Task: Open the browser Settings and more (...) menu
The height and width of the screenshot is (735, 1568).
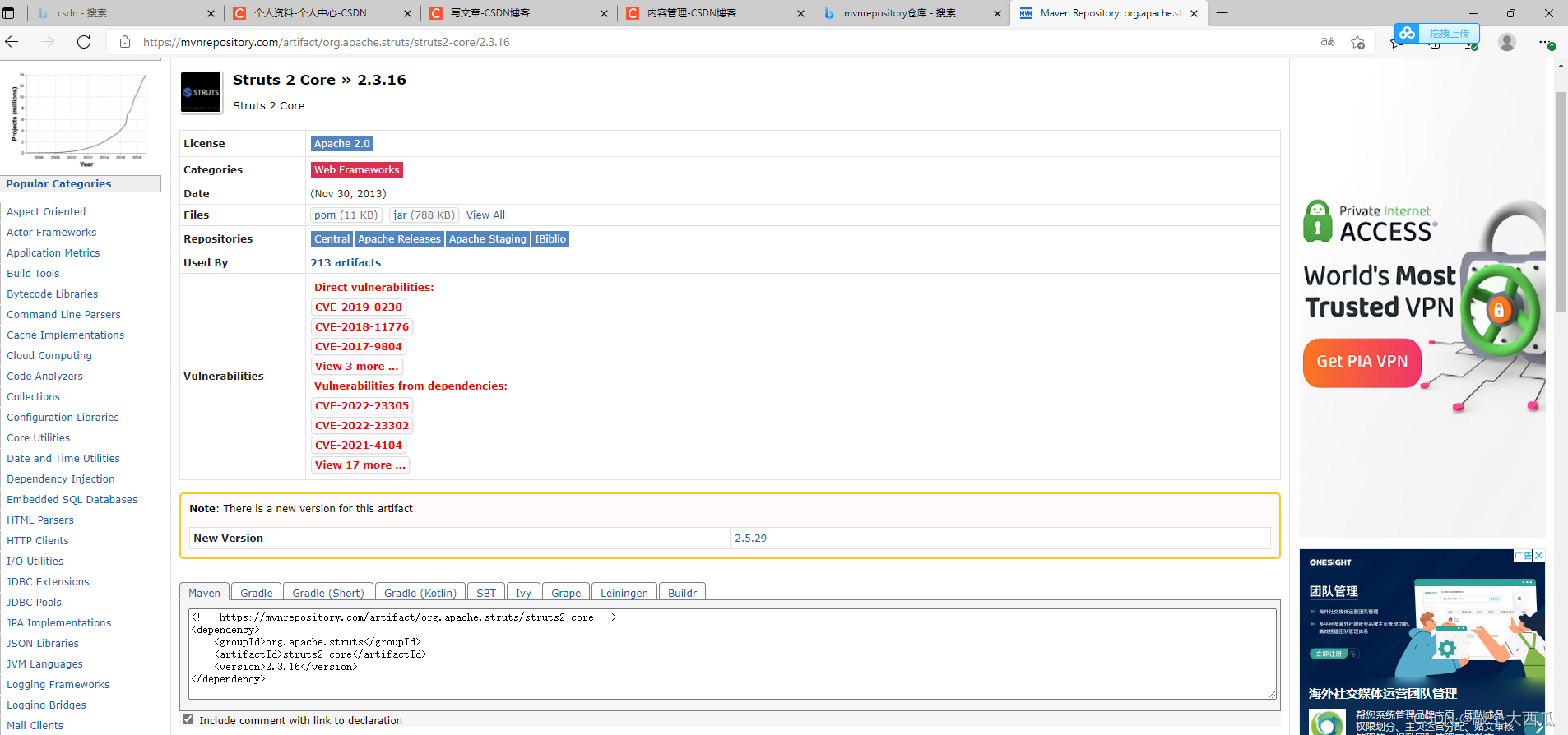Action: click(1547, 42)
